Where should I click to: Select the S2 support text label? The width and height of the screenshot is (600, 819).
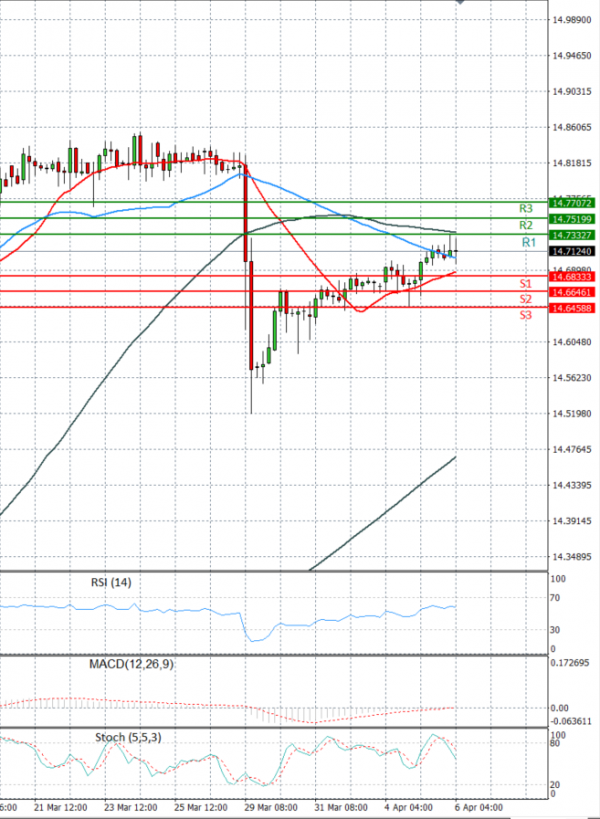click(x=525, y=299)
